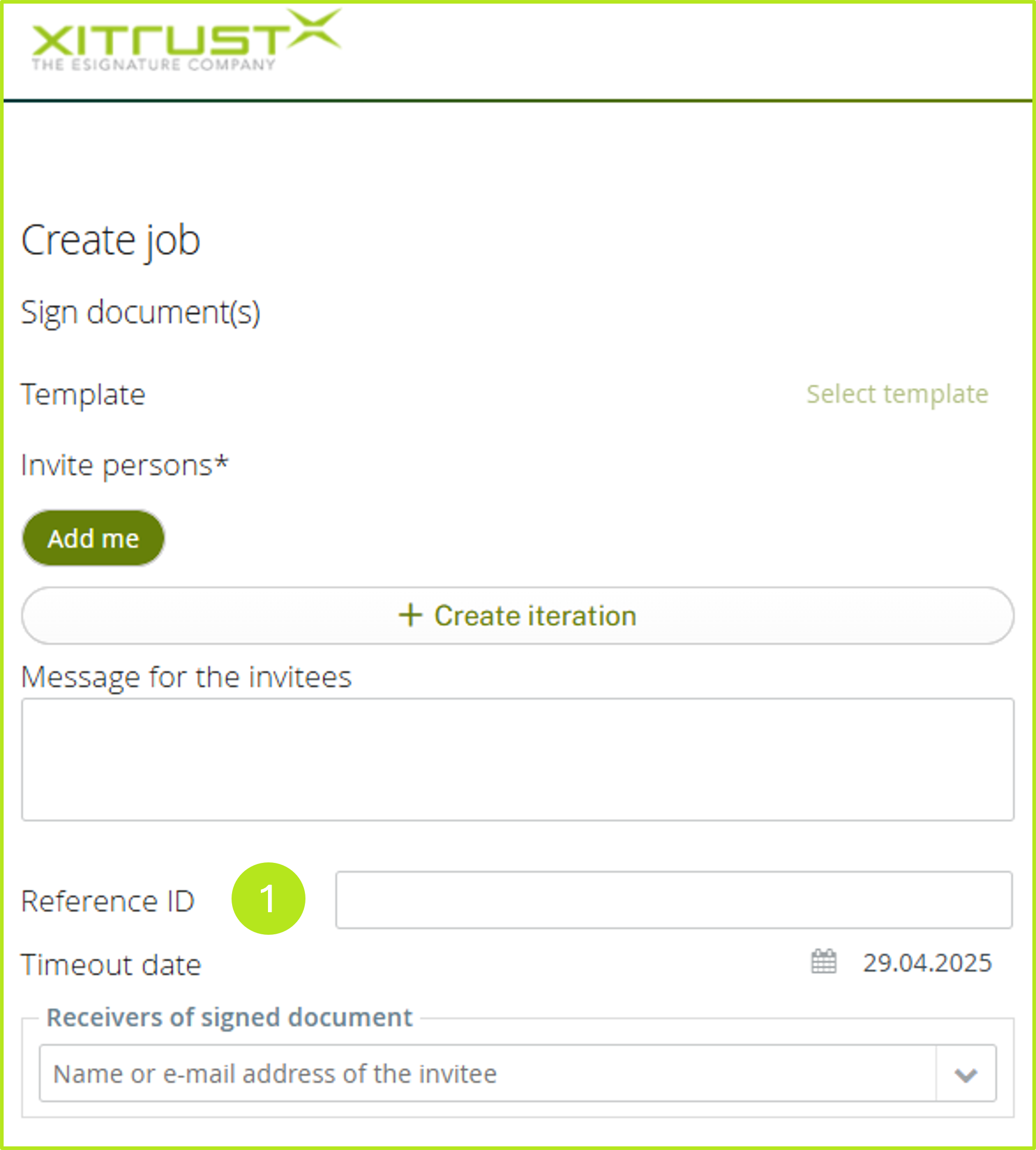Image resolution: width=1036 pixels, height=1150 pixels.
Task: Click the Template label
Action: 83,394
